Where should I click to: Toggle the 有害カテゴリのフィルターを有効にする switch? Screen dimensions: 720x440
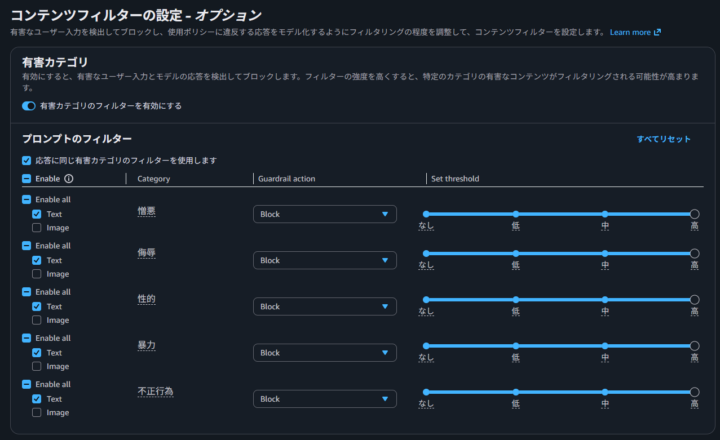coord(29,105)
